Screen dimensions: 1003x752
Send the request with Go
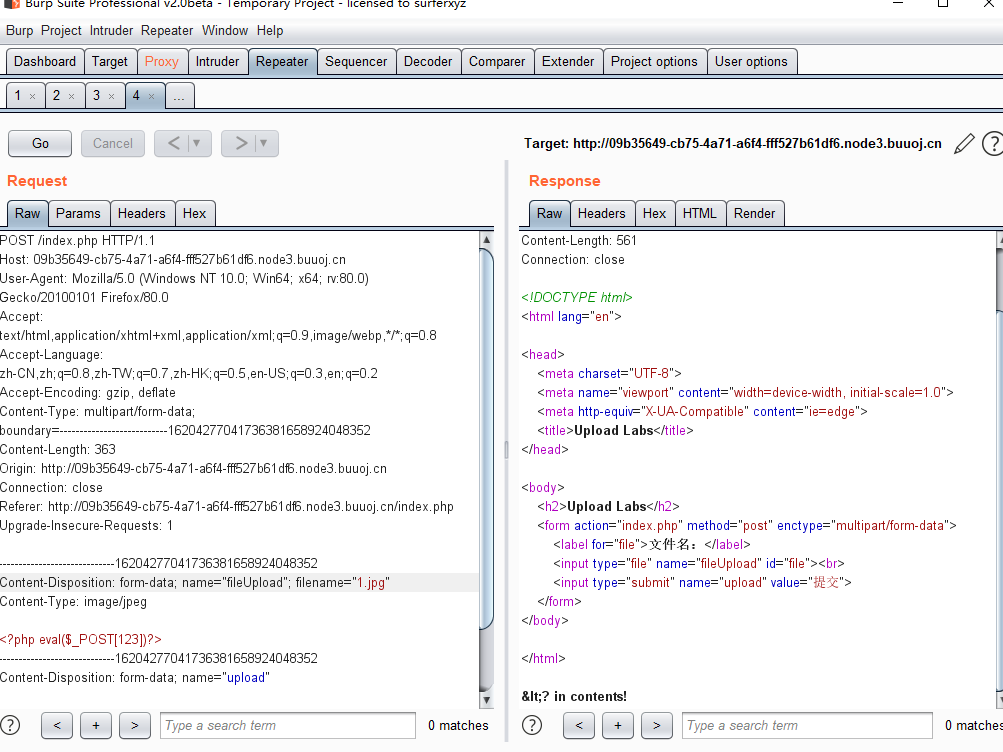(x=40, y=143)
